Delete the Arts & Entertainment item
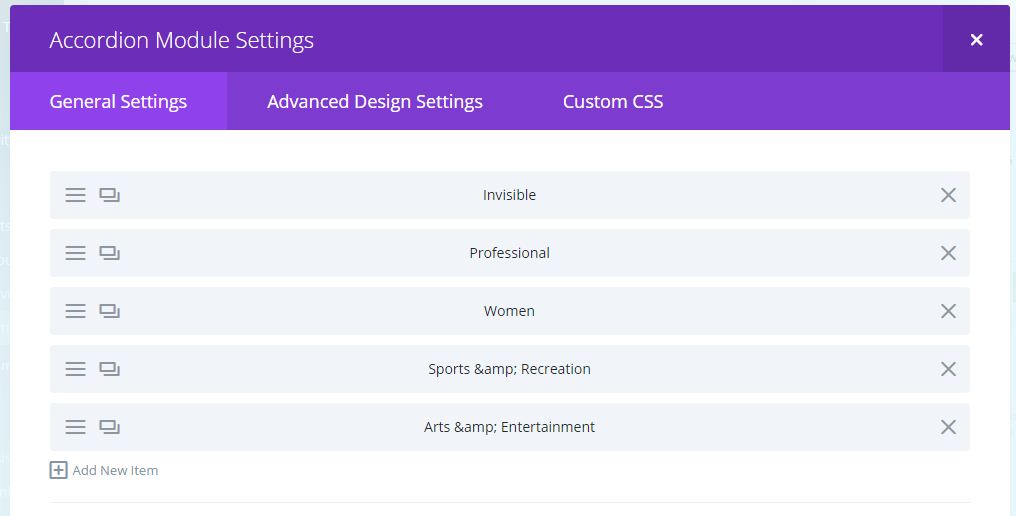The height and width of the screenshot is (516, 1016). click(948, 427)
